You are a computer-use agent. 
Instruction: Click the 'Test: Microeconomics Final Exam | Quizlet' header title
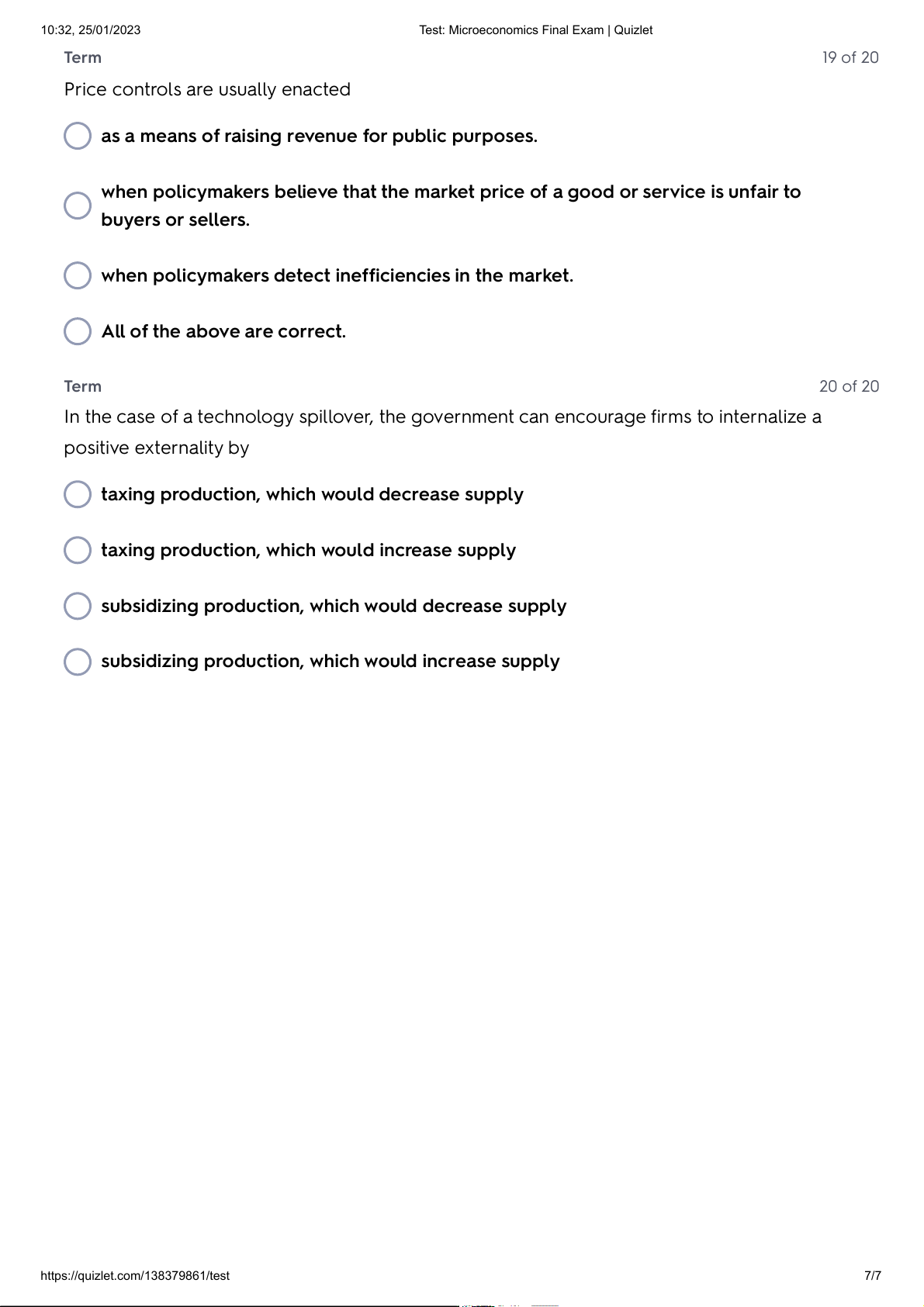tap(535, 30)
